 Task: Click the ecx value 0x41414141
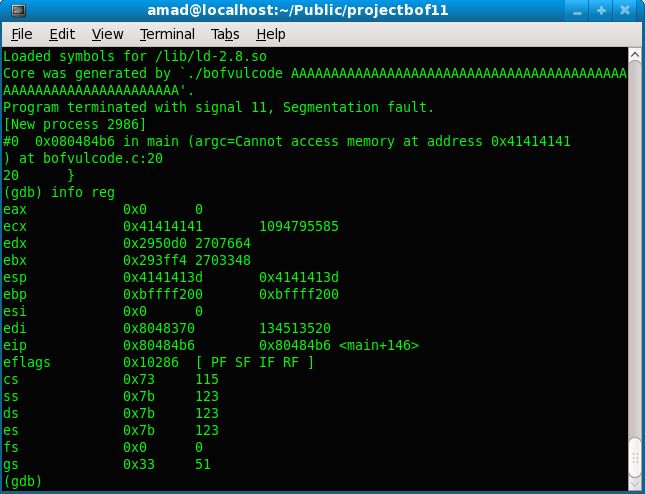pos(163,227)
